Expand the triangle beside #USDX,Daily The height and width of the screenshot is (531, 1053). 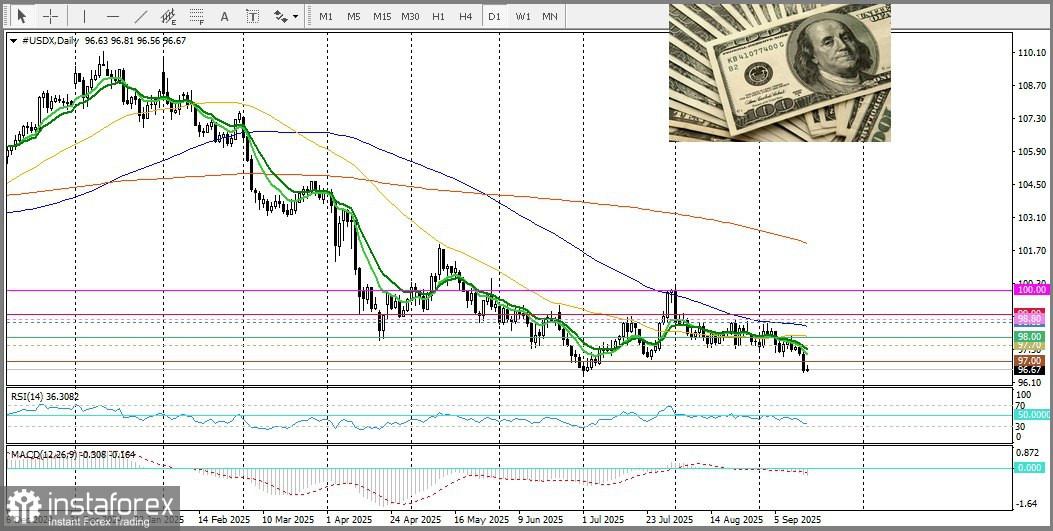pyautogui.click(x=14, y=41)
